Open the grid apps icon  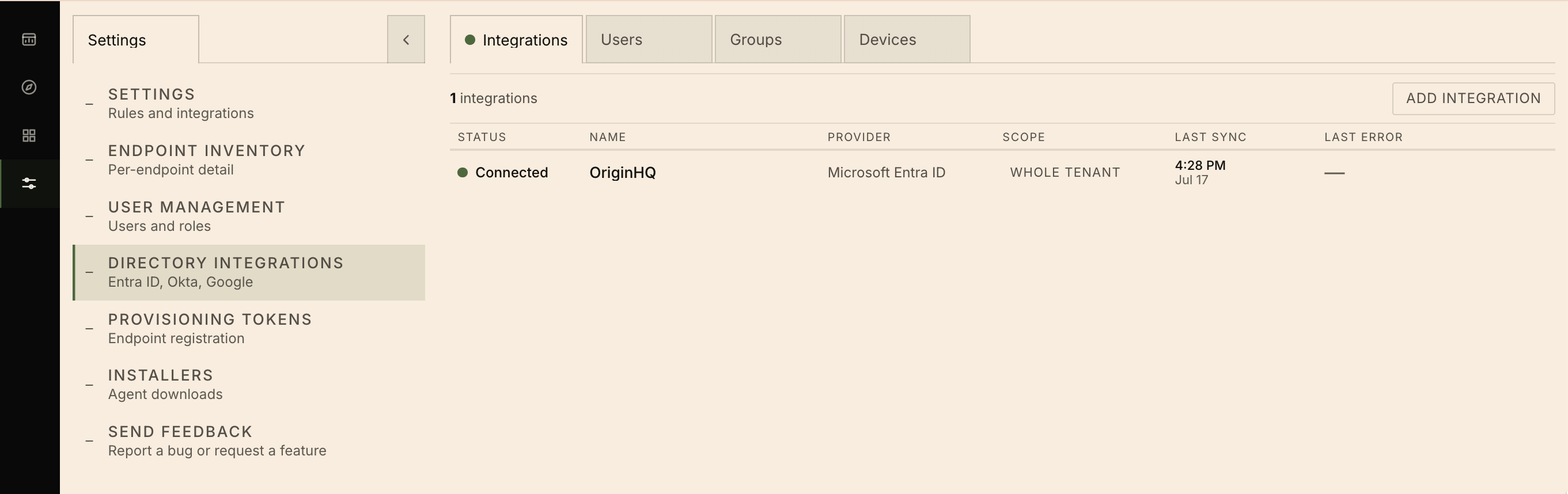tap(29, 135)
